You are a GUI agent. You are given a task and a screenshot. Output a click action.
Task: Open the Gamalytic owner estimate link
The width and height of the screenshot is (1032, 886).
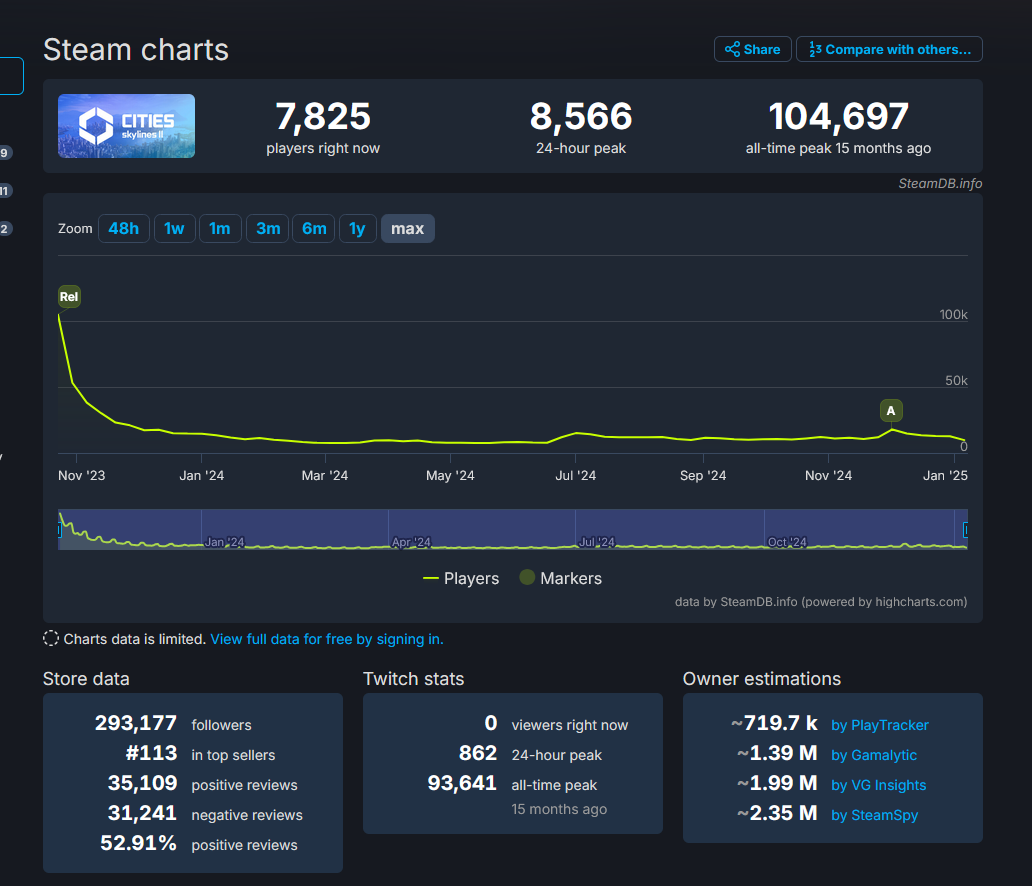pyautogui.click(x=873, y=755)
